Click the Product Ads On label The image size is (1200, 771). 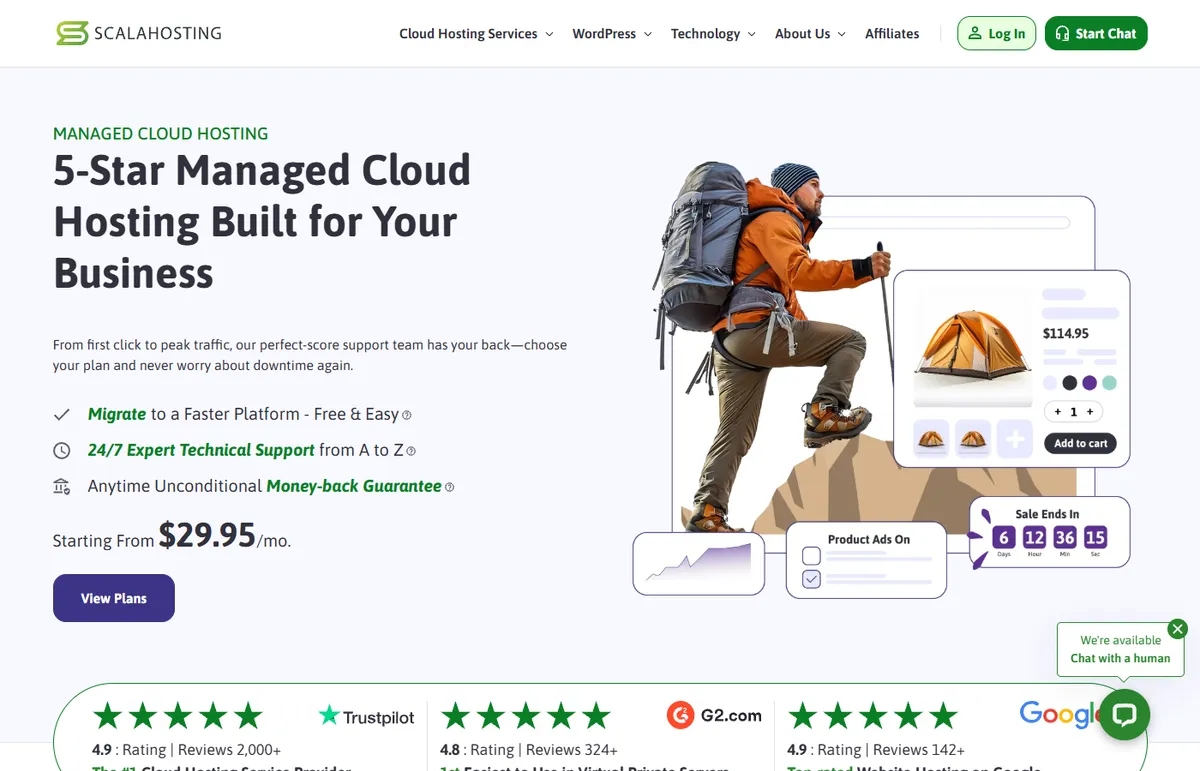coord(869,539)
